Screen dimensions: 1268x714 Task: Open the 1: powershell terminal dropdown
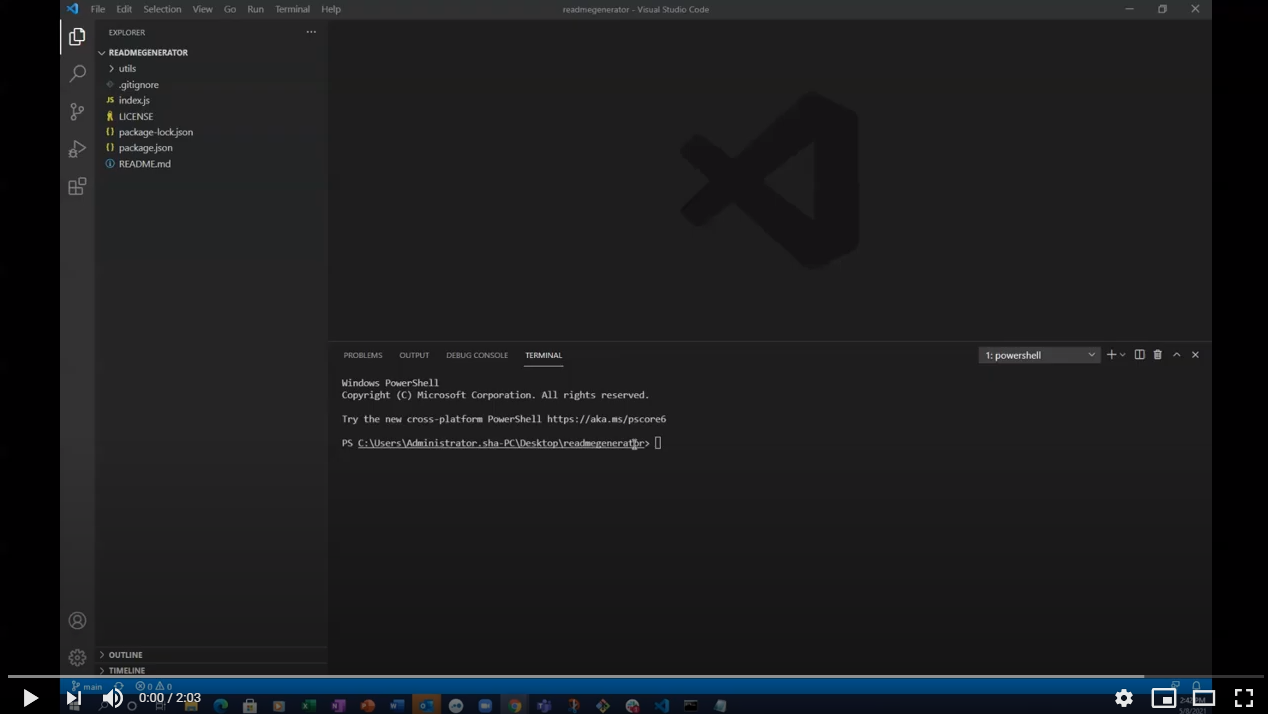point(1039,355)
